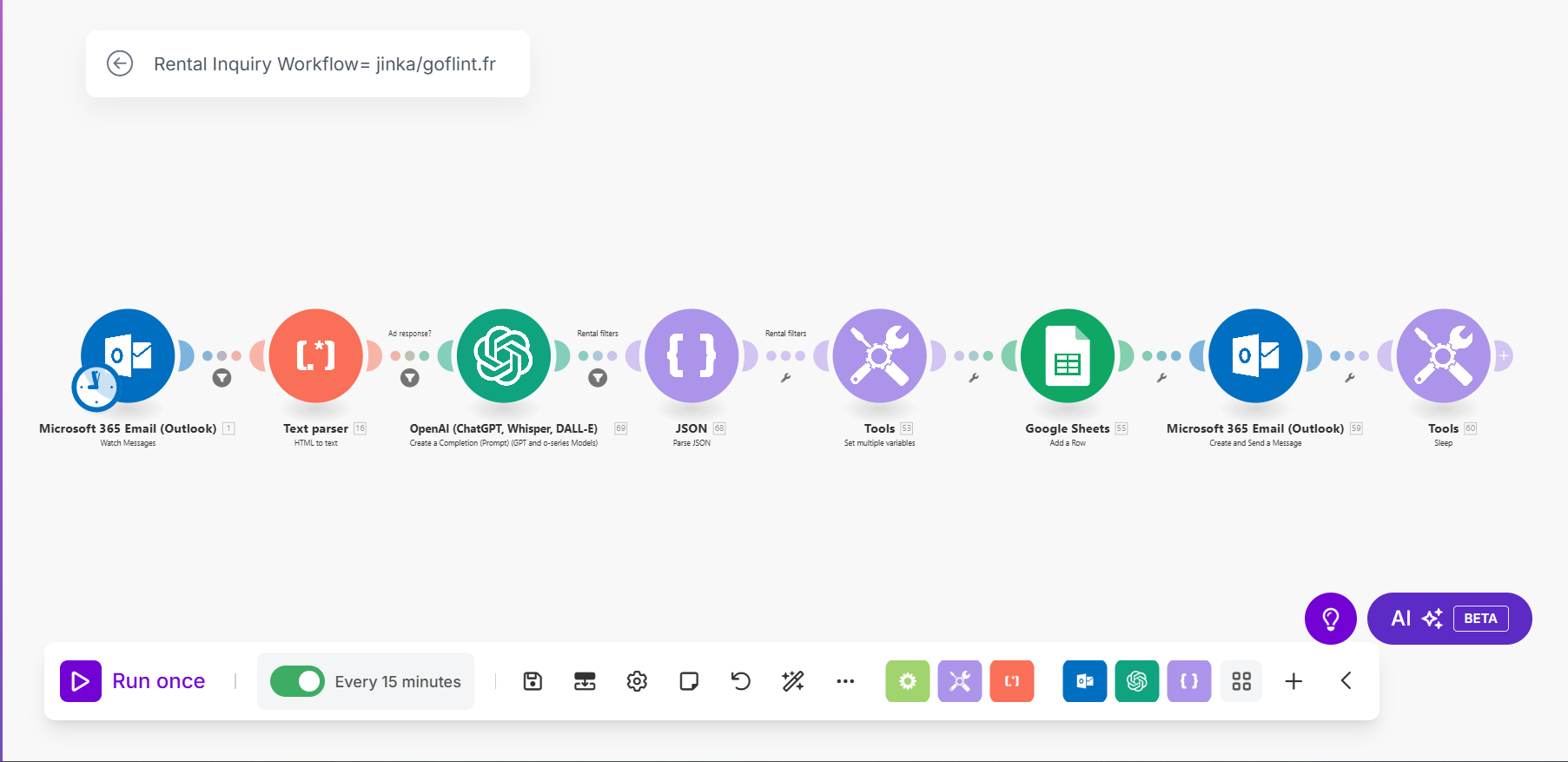
Task: Click wrench icon between Tools and Google Sheets
Action: [974, 378]
